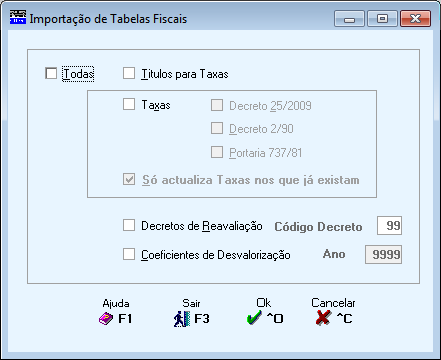Viewport: 441px width, 360px height.
Task: Minimize the Importação de Tabelas Fiscais window
Action: (x=349, y=19)
